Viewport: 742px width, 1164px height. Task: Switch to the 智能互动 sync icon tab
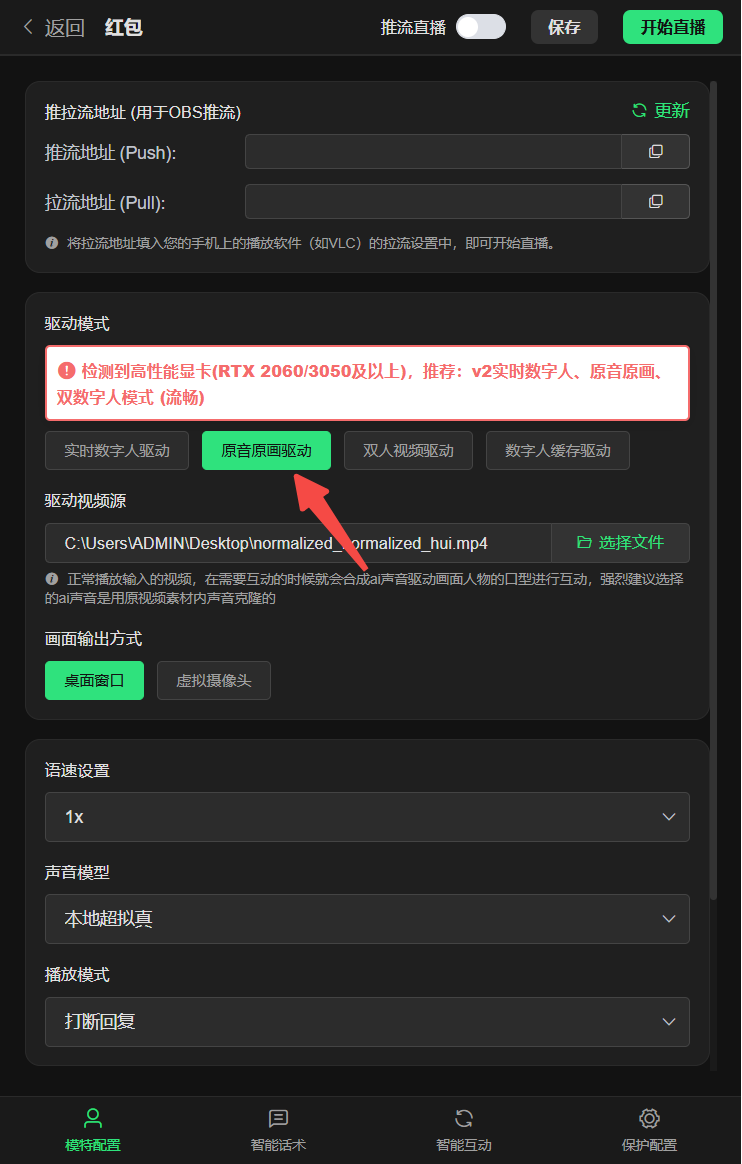pos(464,1118)
